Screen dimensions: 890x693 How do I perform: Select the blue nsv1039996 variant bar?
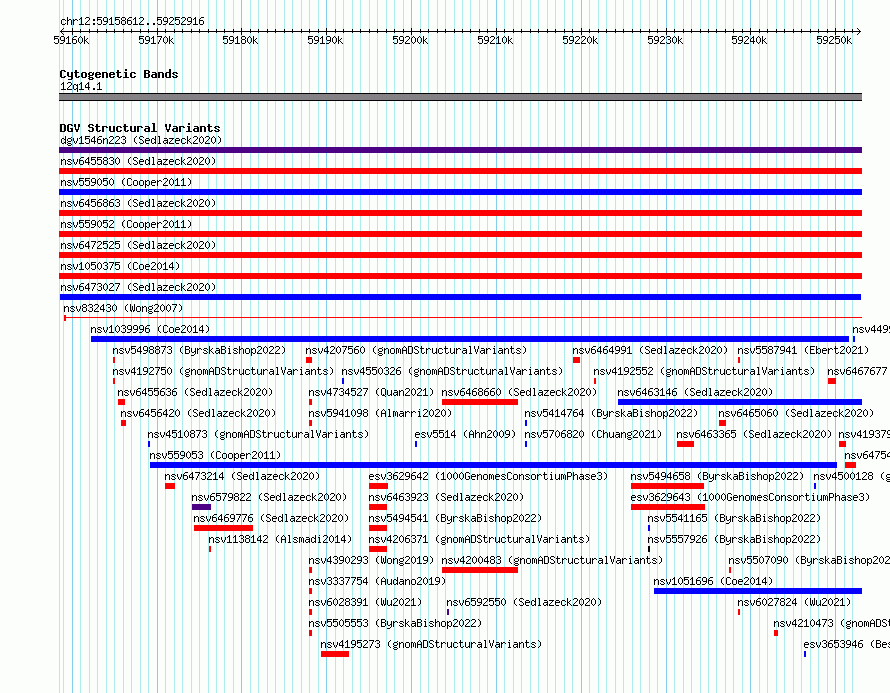click(470, 339)
